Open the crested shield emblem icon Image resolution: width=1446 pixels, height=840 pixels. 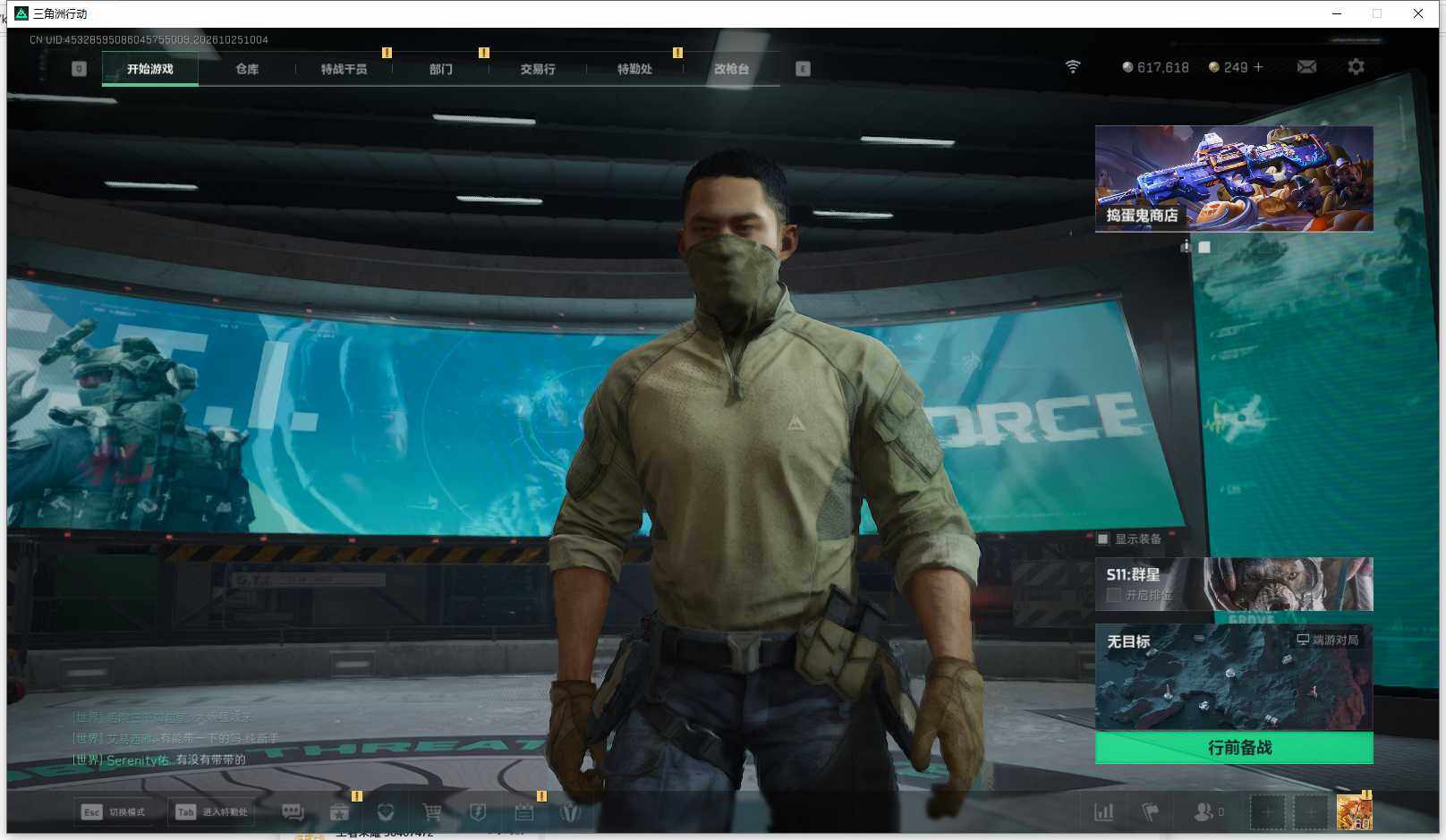click(x=570, y=812)
